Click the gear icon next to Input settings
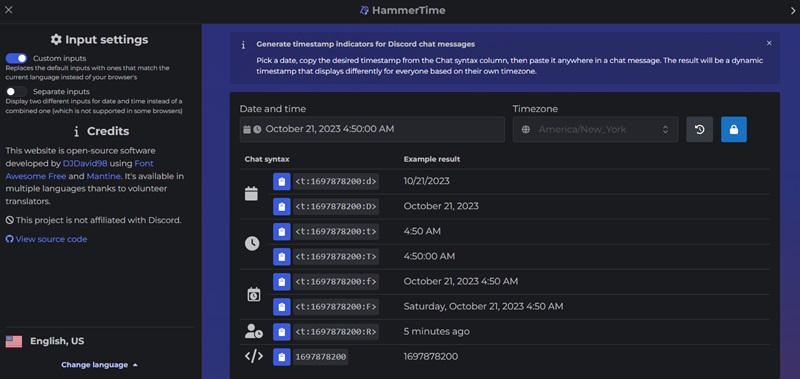800x379 pixels. [56, 39]
